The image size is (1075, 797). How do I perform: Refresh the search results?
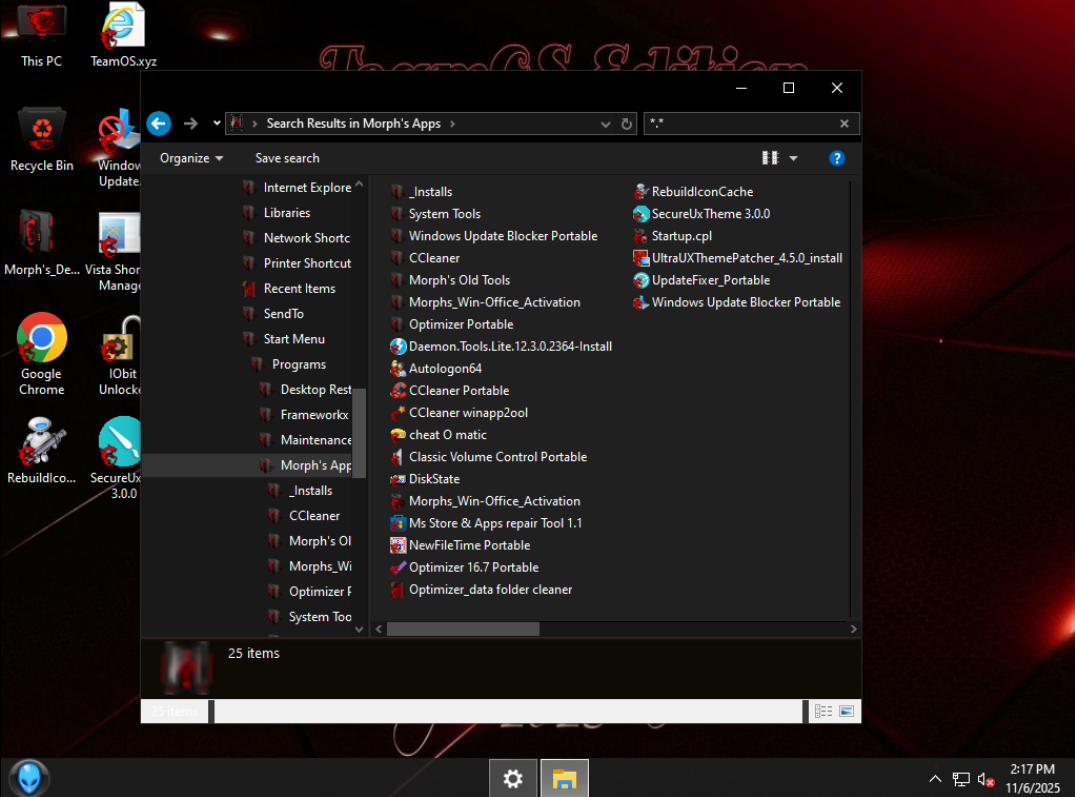[626, 124]
